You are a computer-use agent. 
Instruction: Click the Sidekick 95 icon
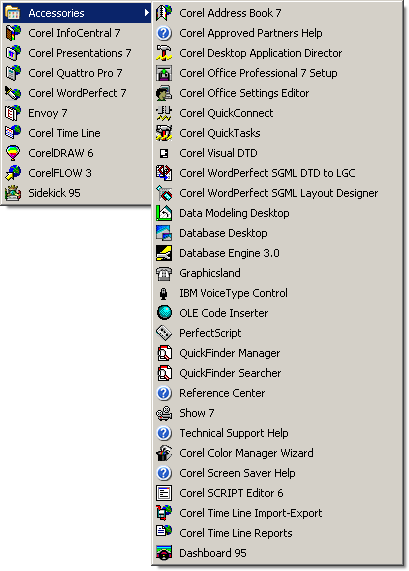pos(13,193)
